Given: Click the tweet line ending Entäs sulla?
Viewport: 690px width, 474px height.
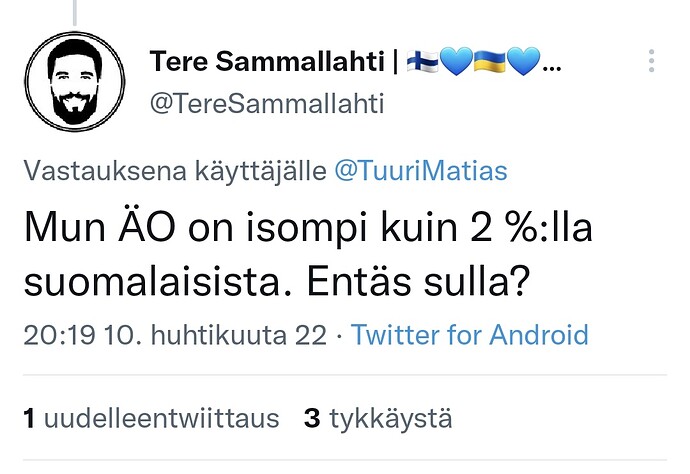Looking at the screenshot, I should 277,282.
